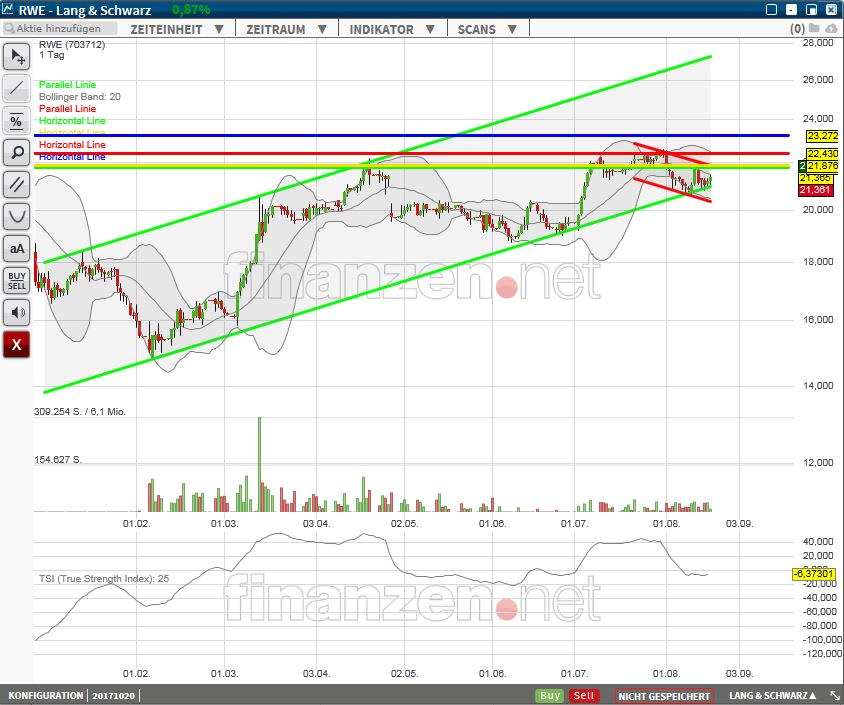The image size is (844, 705).
Task: Open the ZEITEINHEIT dropdown
Action: coord(177,29)
